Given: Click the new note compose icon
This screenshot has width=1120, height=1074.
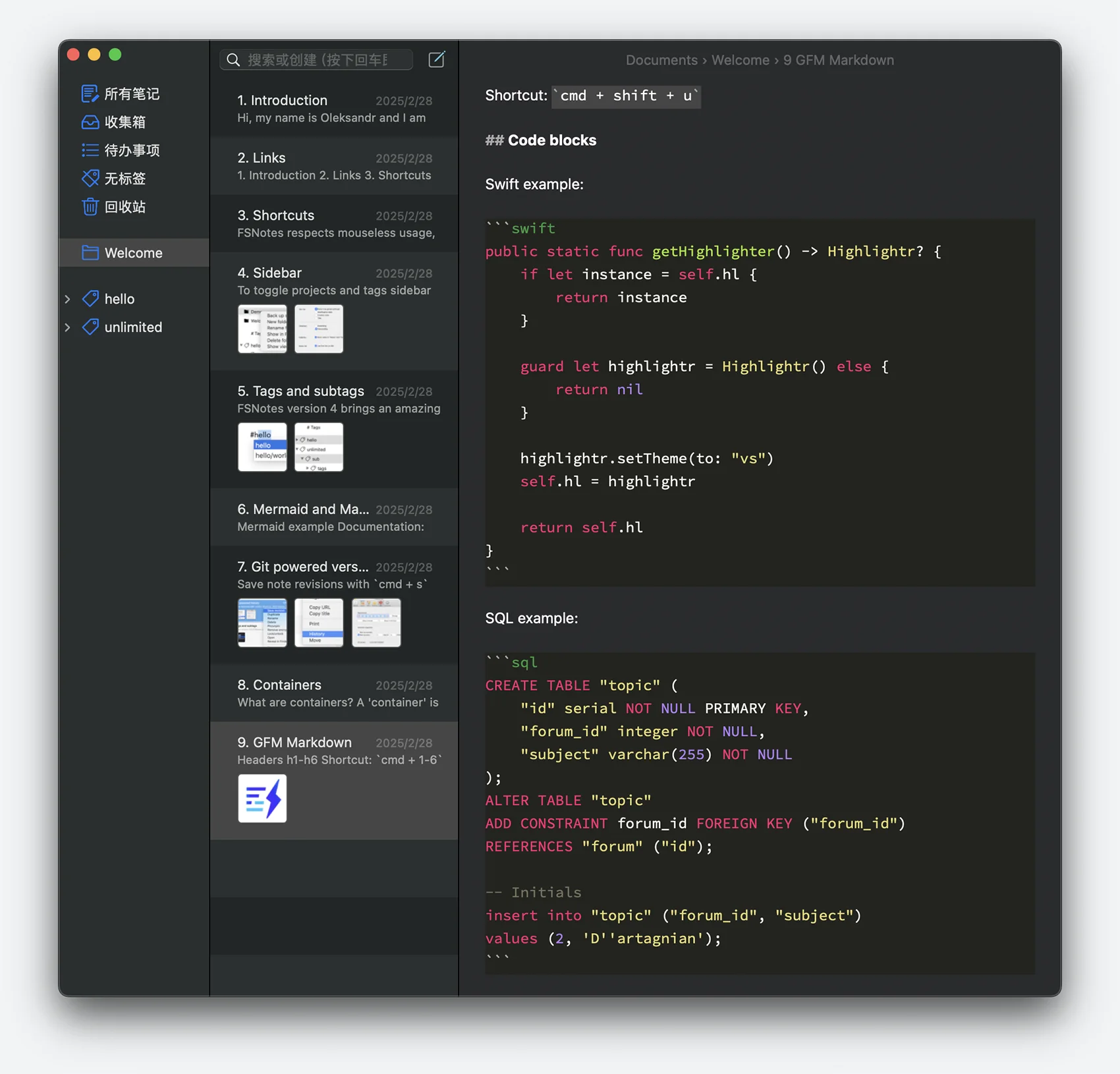Looking at the screenshot, I should click(437, 59).
